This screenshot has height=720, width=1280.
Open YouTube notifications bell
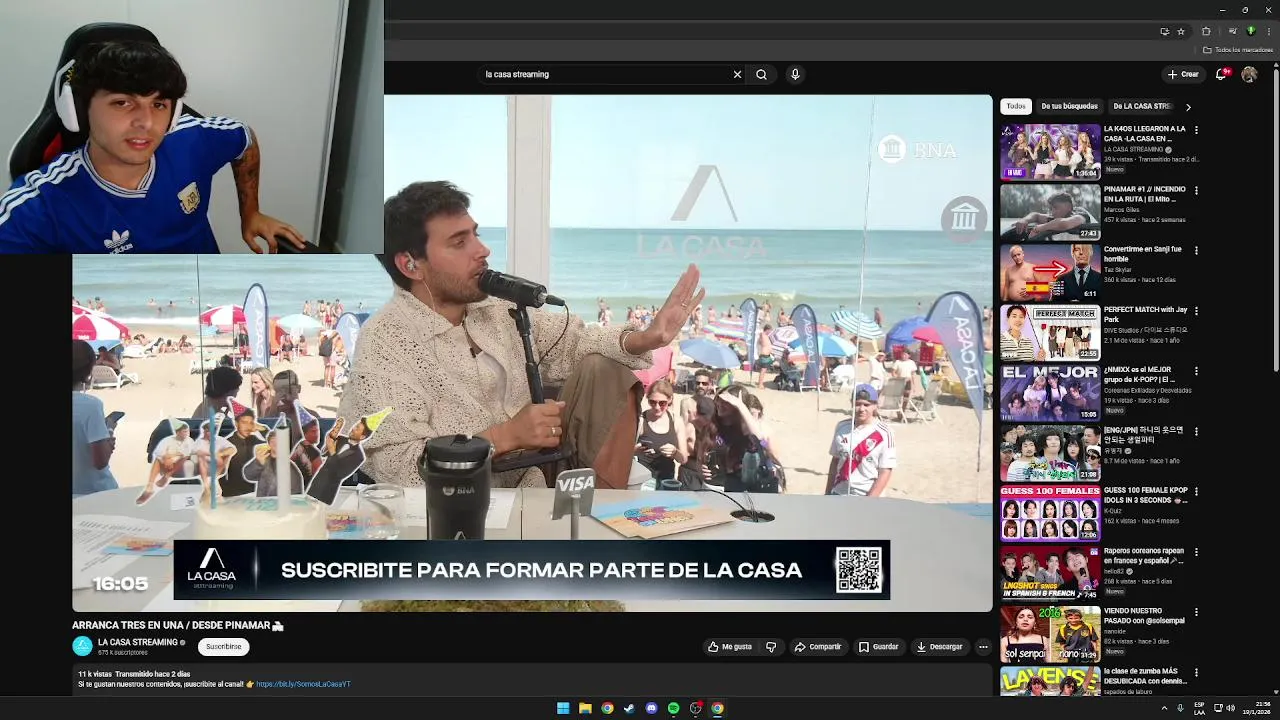1221,74
